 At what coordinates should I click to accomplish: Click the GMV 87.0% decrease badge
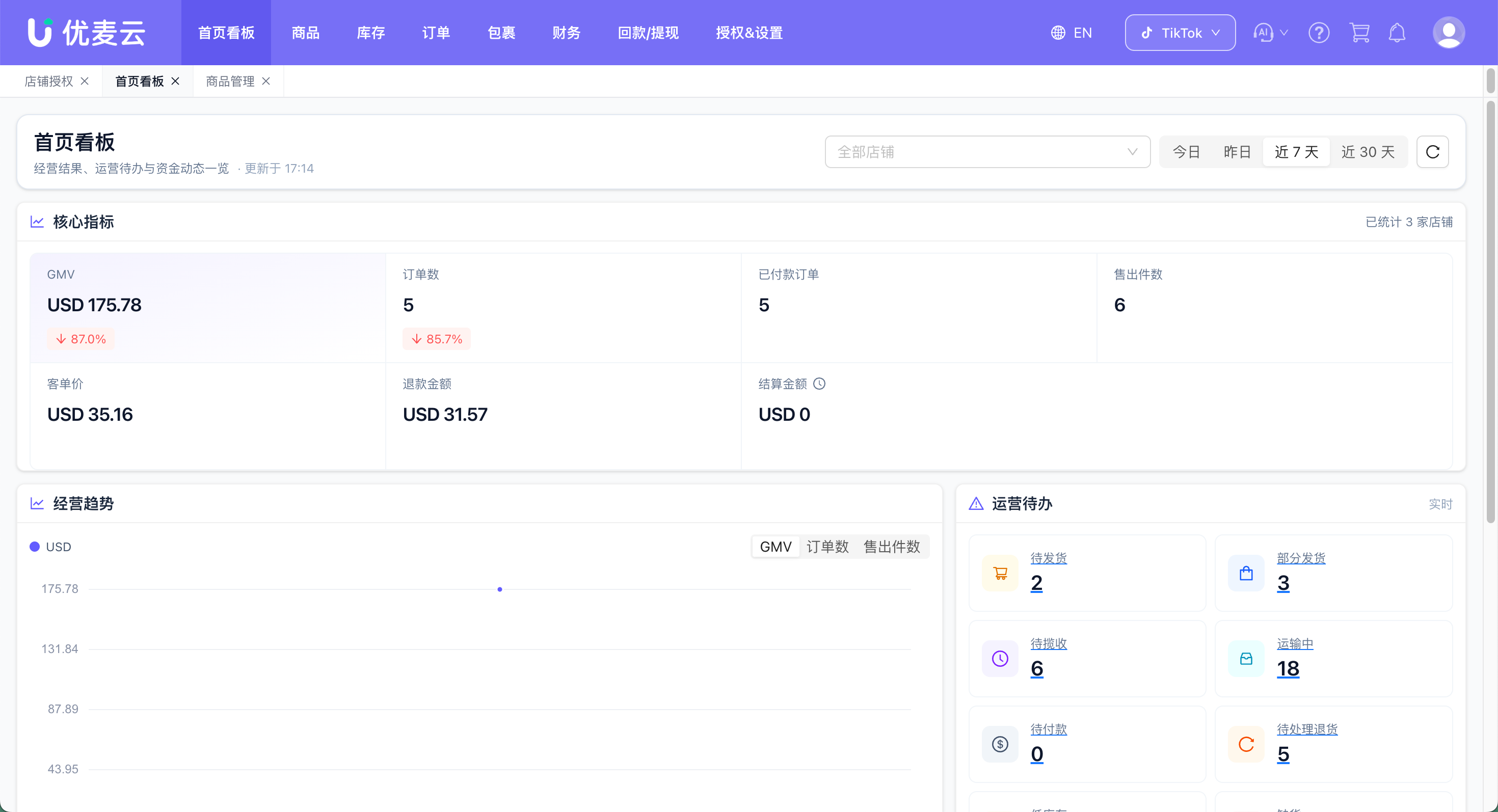pyautogui.click(x=81, y=339)
